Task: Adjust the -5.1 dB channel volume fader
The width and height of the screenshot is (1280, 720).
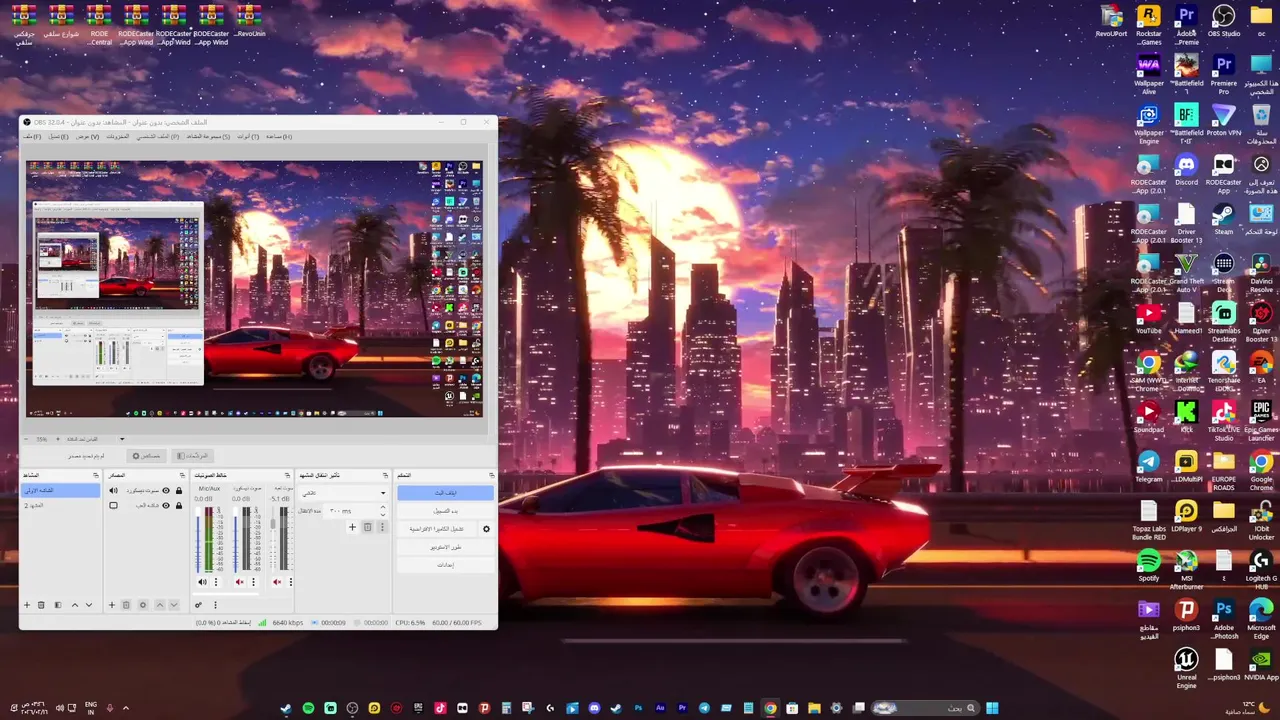Action: [x=273, y=540]
